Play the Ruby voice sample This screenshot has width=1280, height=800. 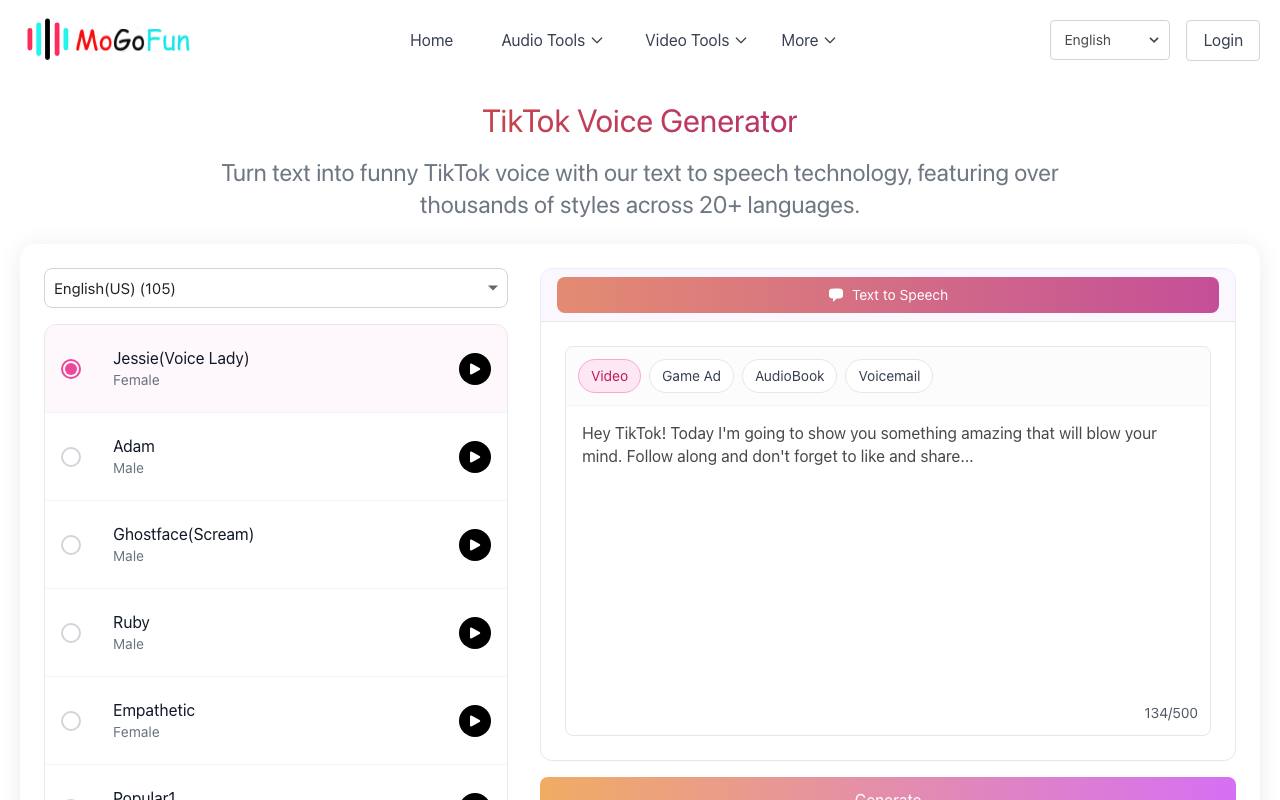click(475, 633)
